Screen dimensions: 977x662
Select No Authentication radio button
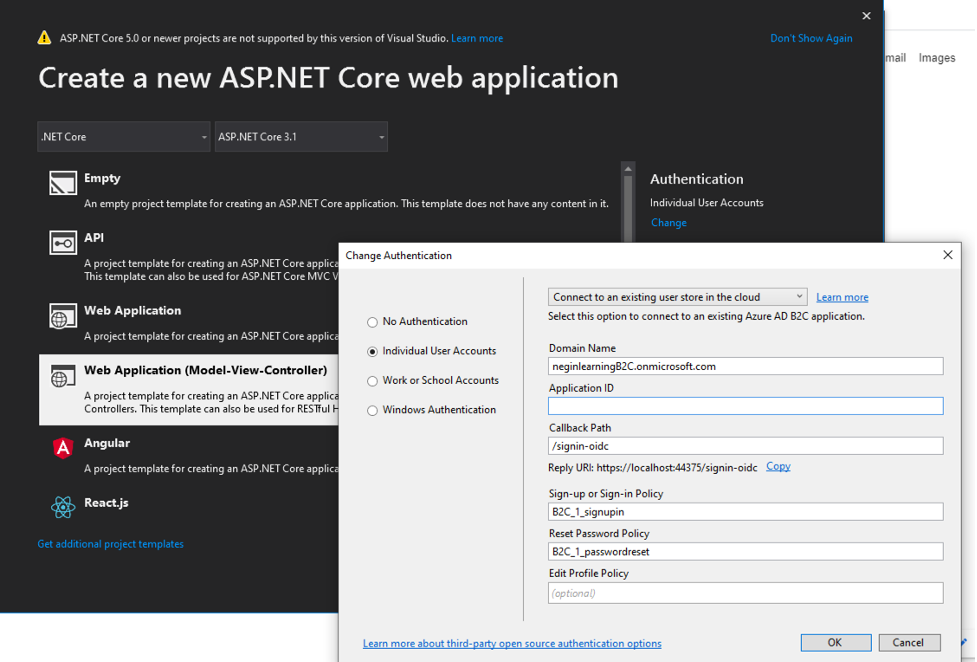pos(372,322)
